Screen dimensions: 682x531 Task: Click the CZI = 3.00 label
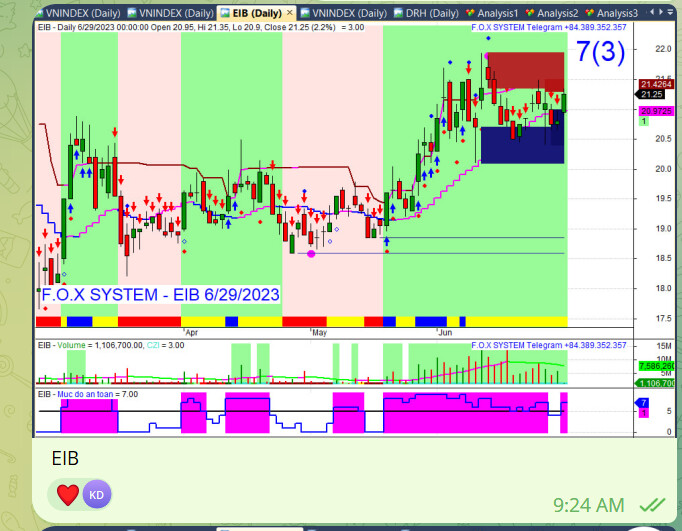click(165, 345)
